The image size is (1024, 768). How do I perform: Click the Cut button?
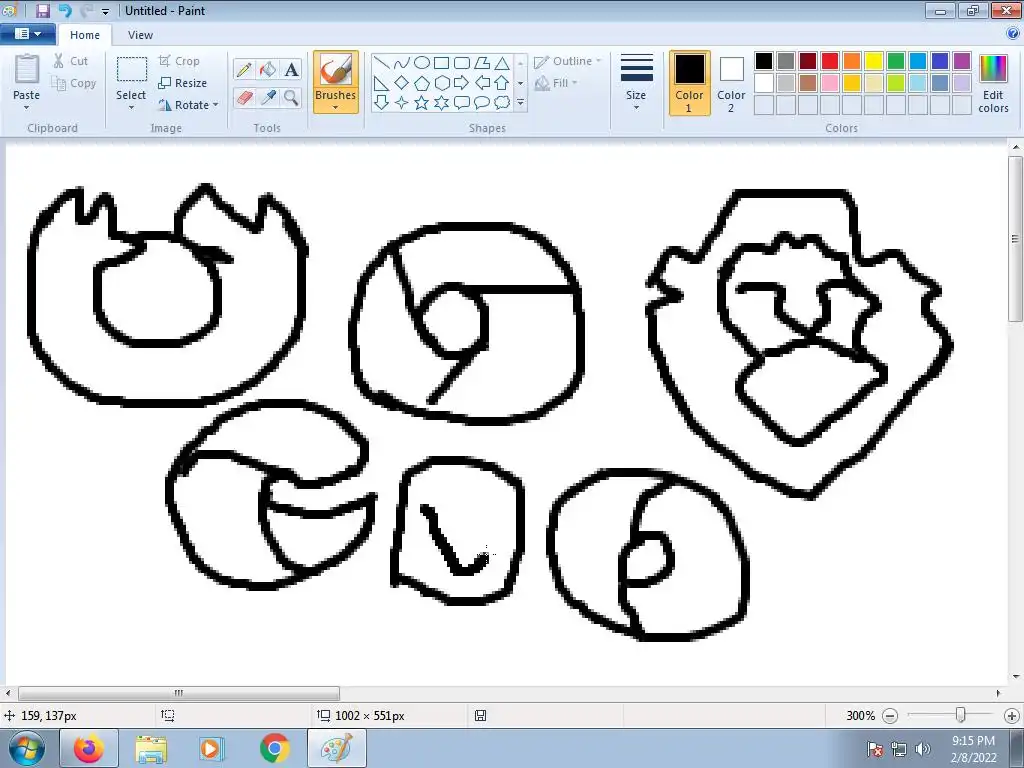tap(71, 61)
